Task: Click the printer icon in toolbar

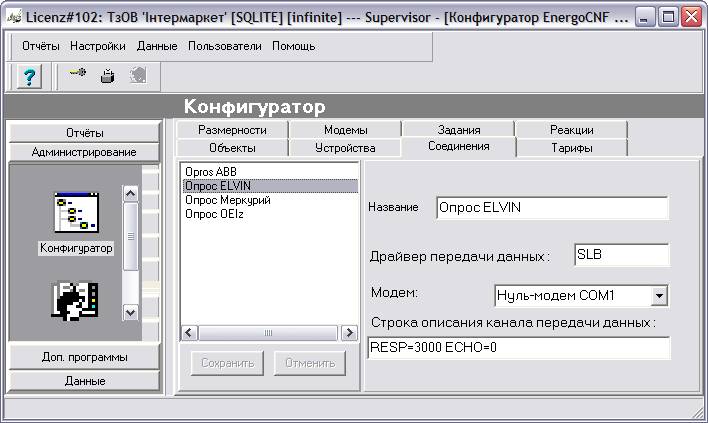Action: coord(107,76)
